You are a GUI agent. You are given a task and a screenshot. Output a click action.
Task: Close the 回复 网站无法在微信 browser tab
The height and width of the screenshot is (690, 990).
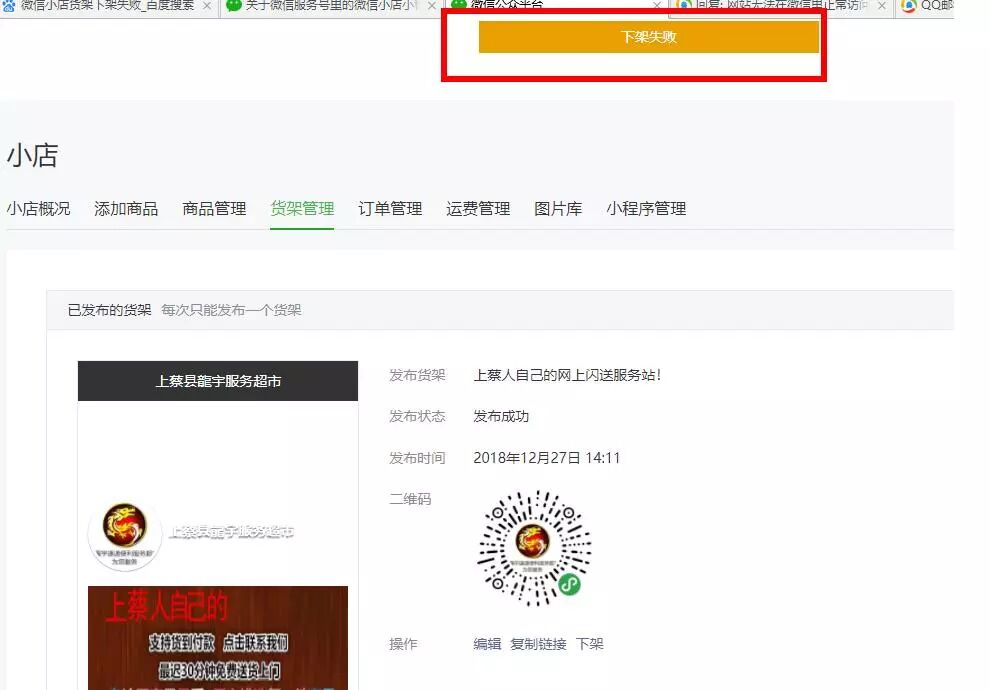(882, 6)
